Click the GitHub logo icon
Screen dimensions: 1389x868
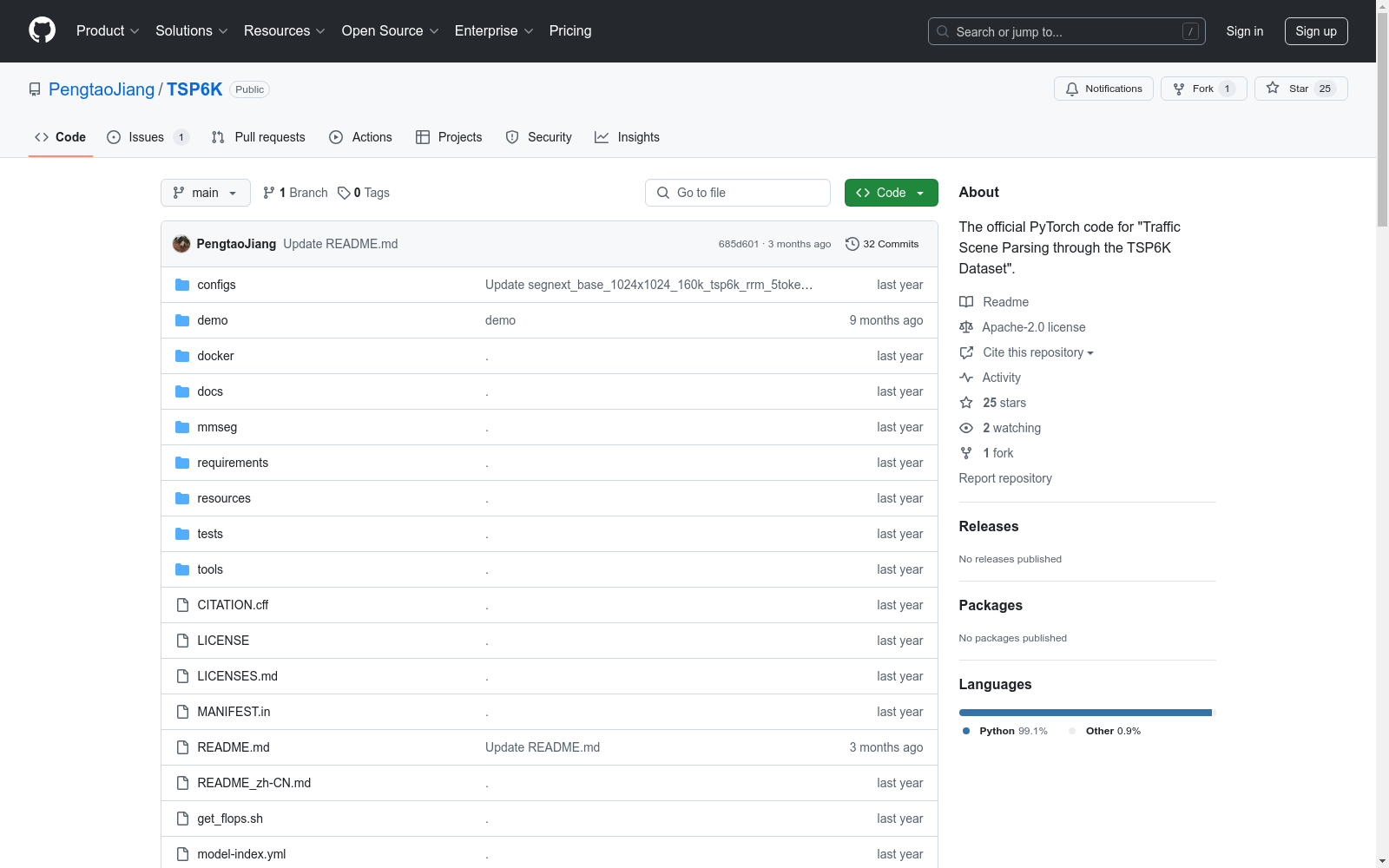(42, 30)
